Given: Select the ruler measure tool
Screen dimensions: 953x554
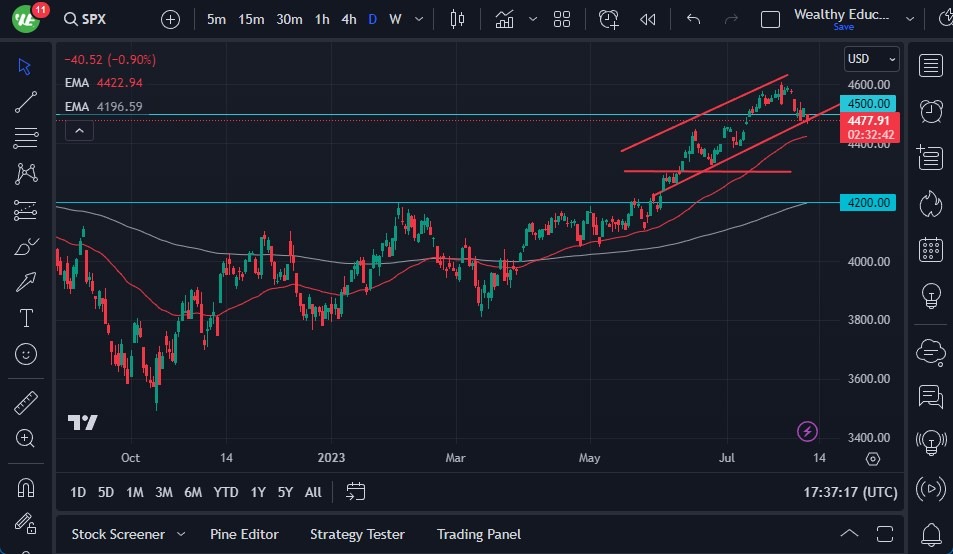Looking at the screenshot, I should (26, 402).
